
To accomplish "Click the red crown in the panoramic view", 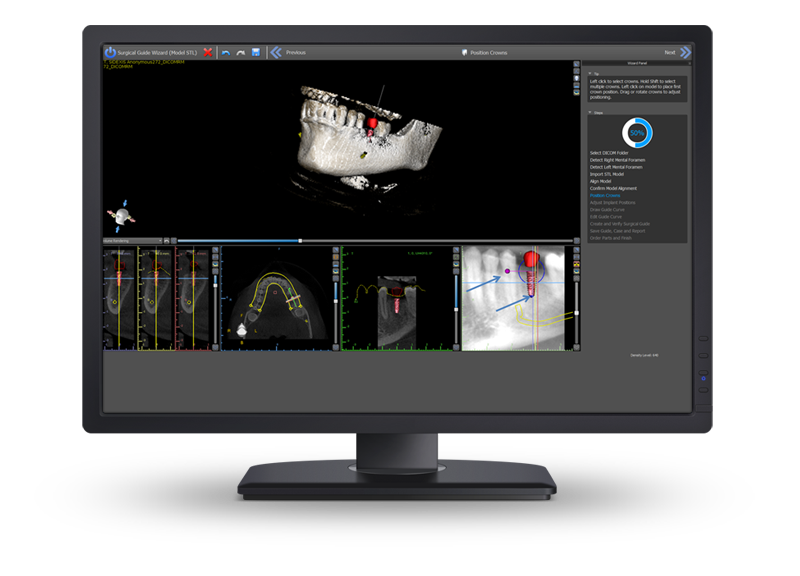I will point(531,259).
